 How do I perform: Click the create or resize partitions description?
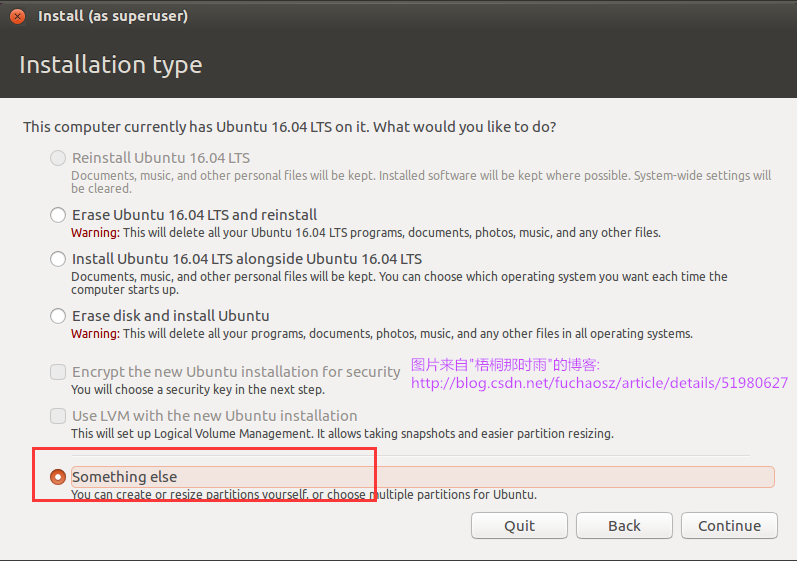pyautogui.click(x=304, y=495)
